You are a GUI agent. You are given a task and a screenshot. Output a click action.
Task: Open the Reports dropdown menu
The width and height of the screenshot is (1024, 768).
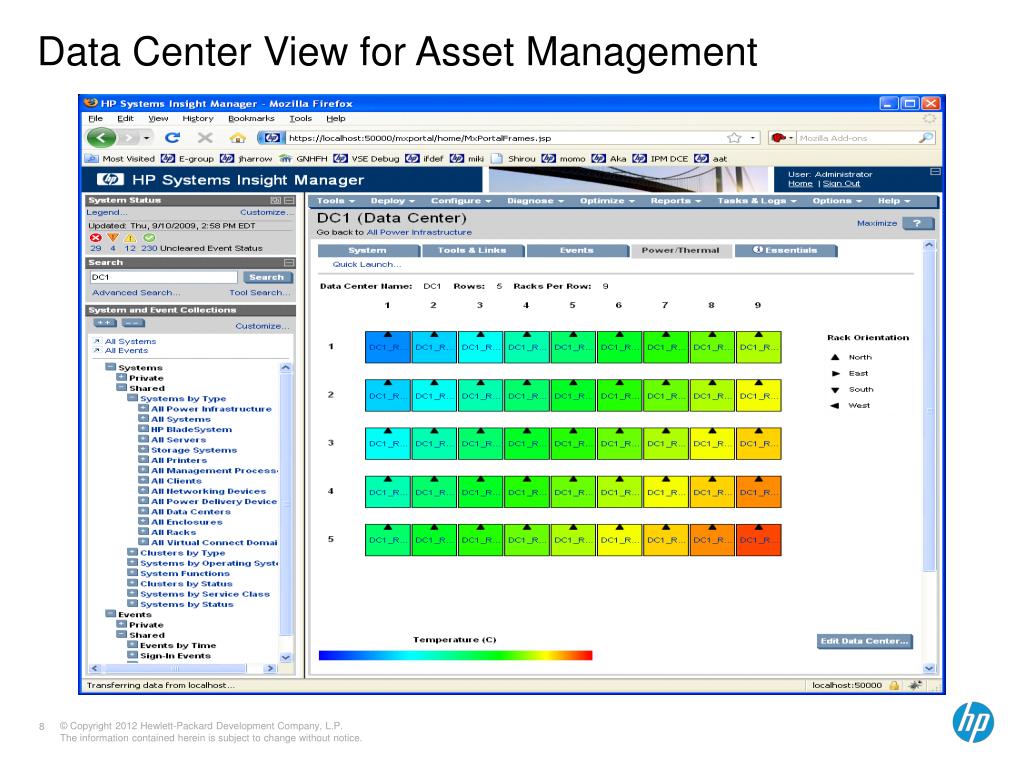pyautogui.click(x=676, y=201)
